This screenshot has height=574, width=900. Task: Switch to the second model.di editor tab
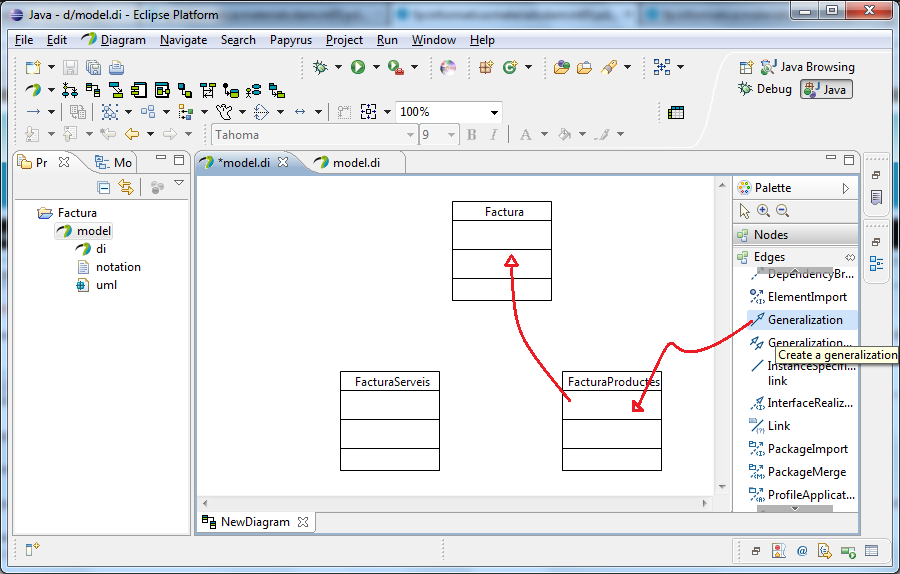353,162
